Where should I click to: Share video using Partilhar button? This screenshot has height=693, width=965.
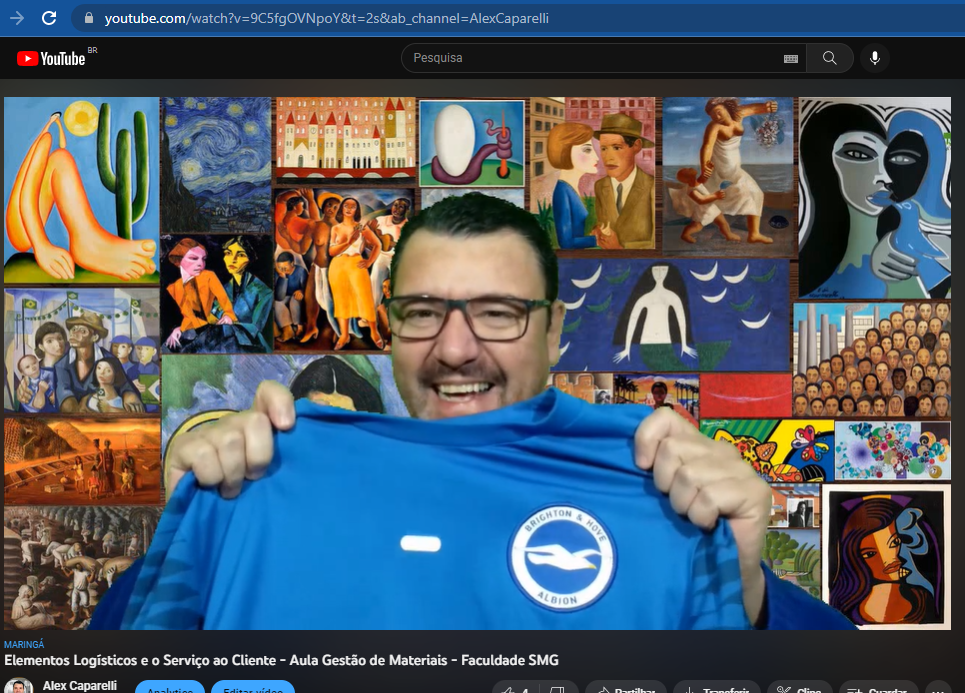626,689
